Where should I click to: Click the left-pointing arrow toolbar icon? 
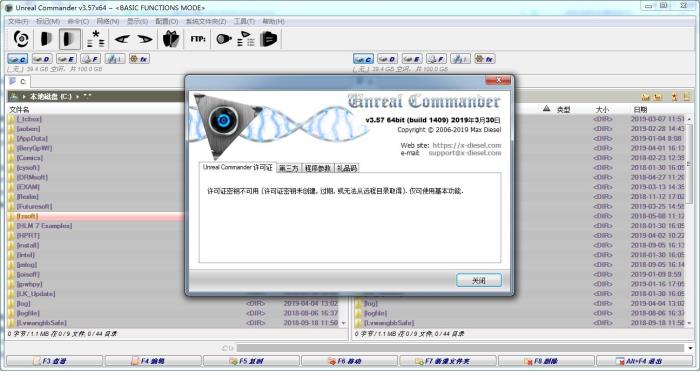click(x=122, y=39)
